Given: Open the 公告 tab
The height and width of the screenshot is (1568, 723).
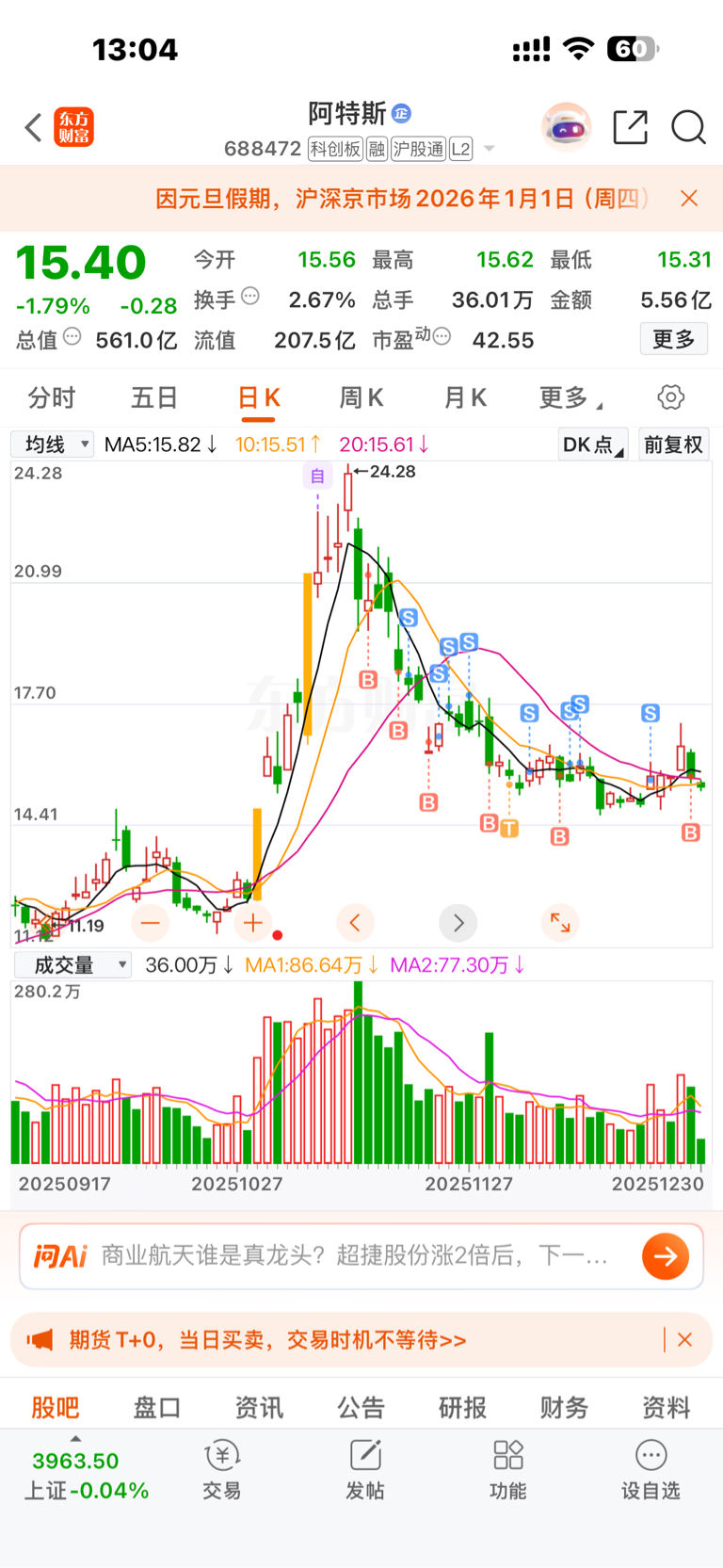Looking at the screenshot, I should coord(361,1407).
